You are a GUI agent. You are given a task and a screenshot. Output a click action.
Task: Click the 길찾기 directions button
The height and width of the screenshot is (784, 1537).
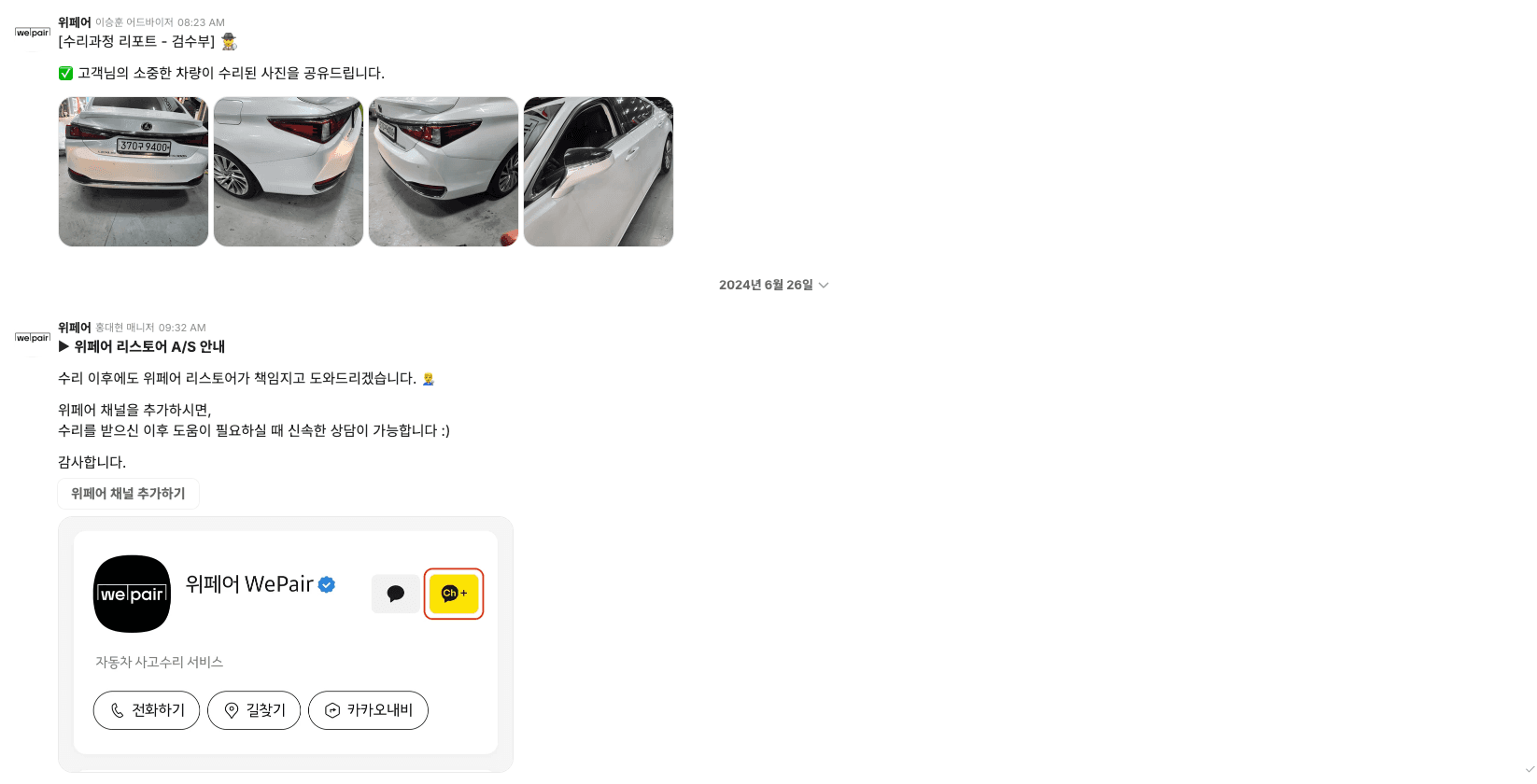coord(254,710)
